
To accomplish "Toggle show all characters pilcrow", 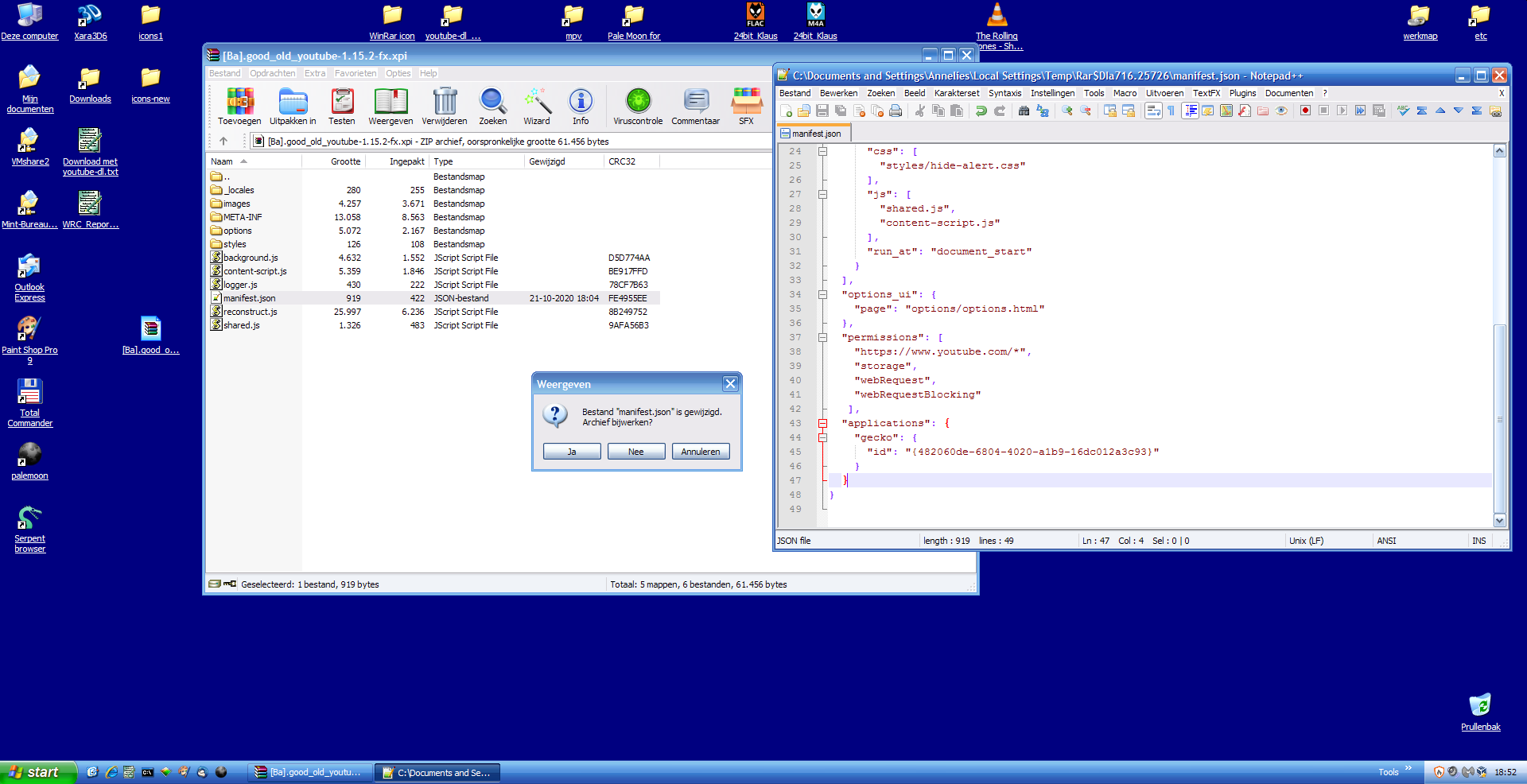I will pos(1171,111).
